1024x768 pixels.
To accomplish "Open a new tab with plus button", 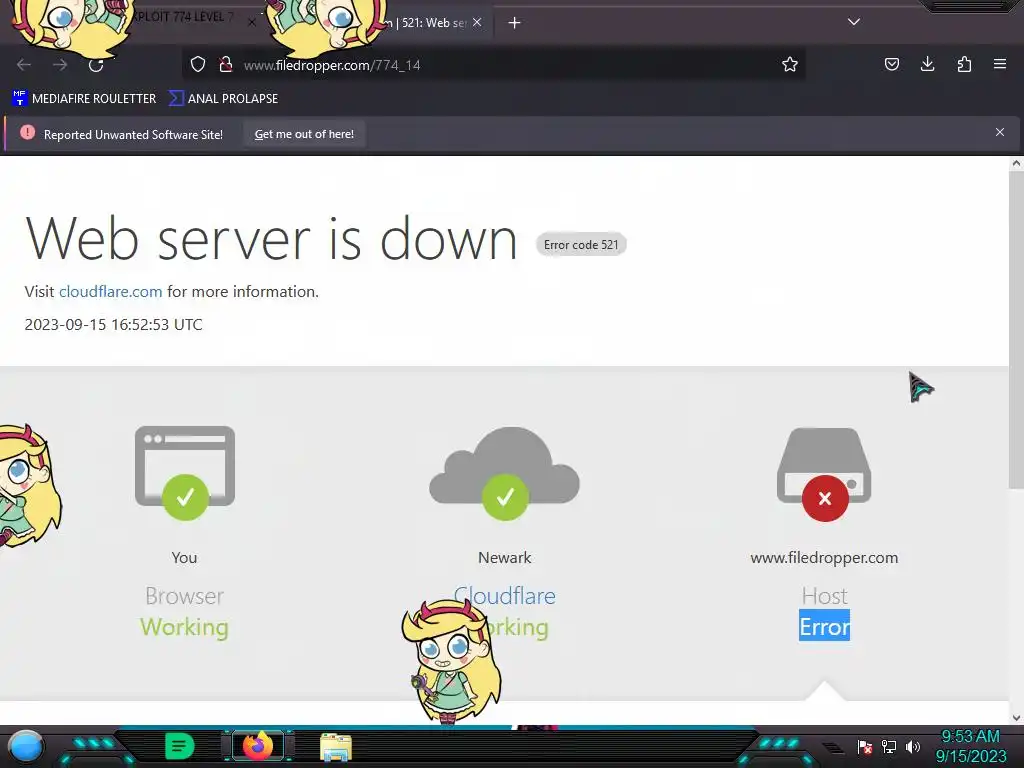I will [x=515, y=23].
